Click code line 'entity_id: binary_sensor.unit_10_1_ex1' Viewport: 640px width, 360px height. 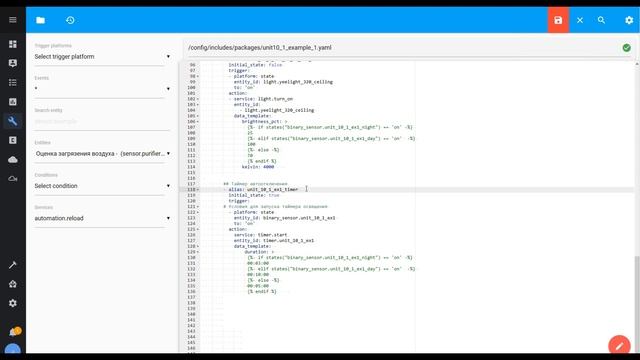(284, 218)
